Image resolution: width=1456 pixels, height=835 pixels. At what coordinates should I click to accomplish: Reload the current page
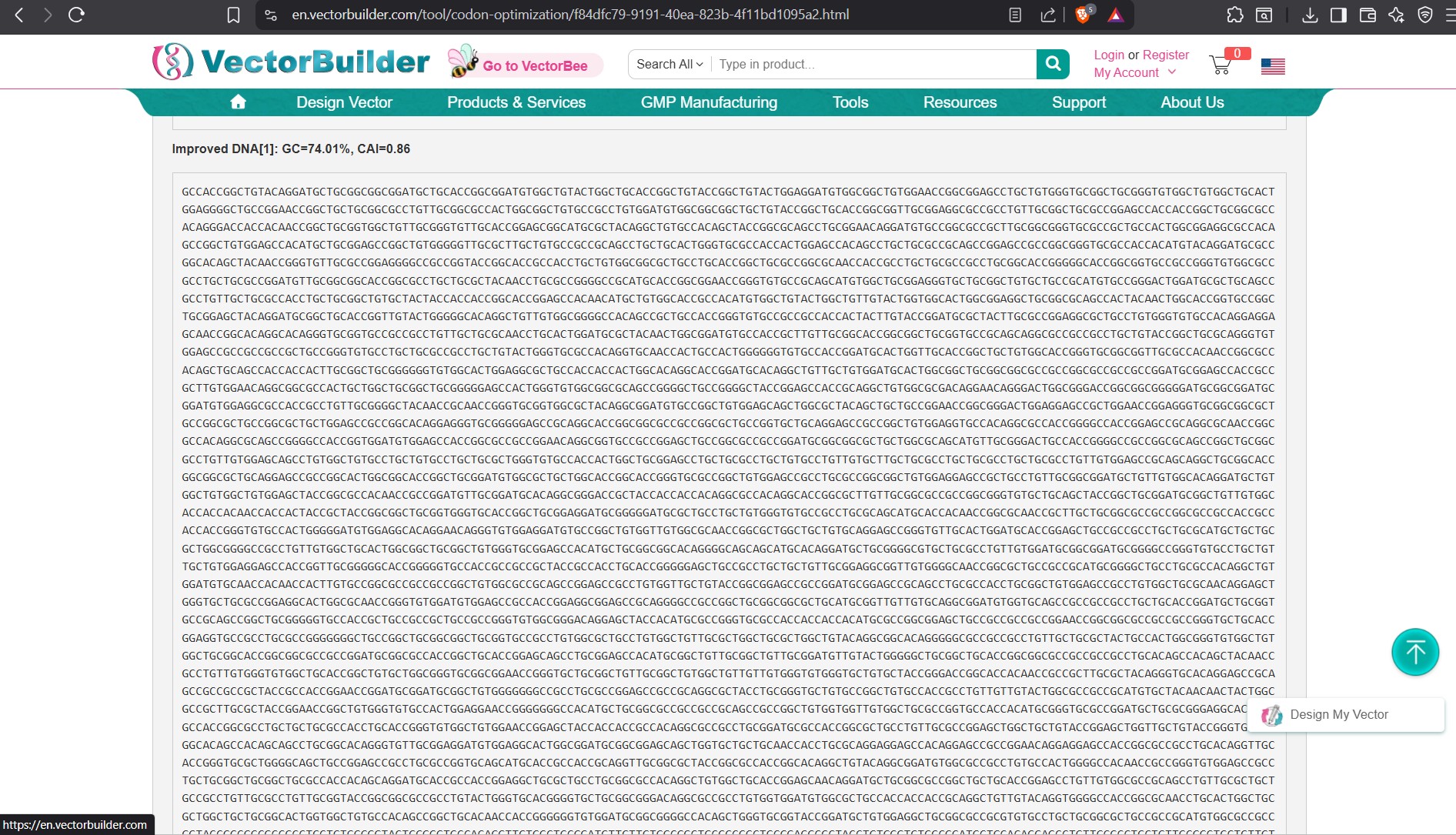pos(76,15)
